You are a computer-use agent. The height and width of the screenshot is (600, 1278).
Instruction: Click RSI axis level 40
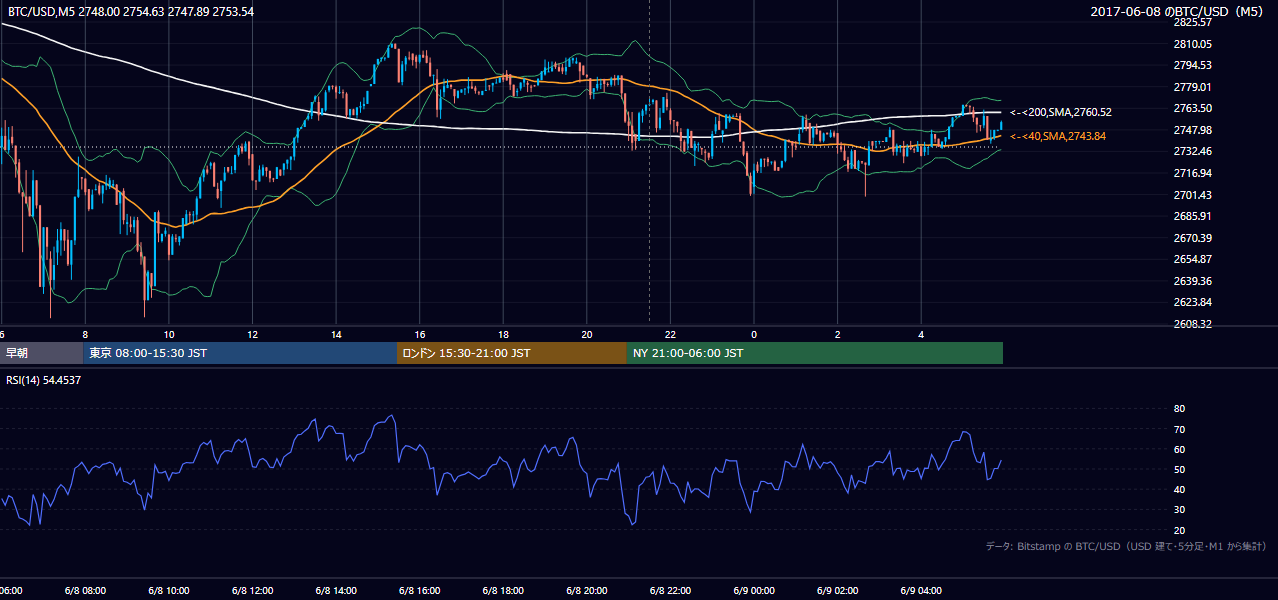click(1179, 489)
